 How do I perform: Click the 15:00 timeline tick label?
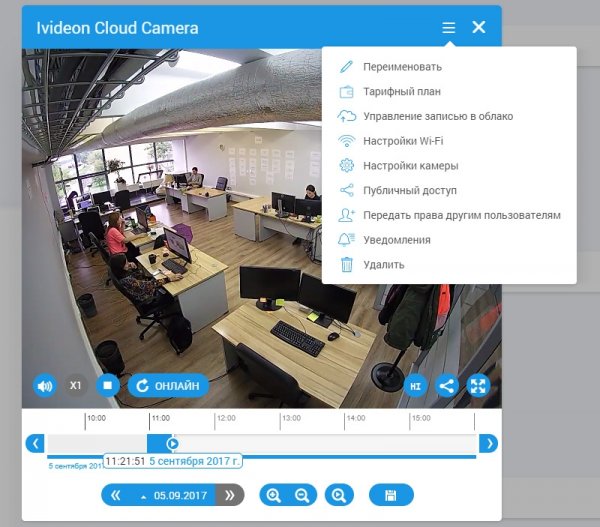pyautogui.click(x=421, y=418)
